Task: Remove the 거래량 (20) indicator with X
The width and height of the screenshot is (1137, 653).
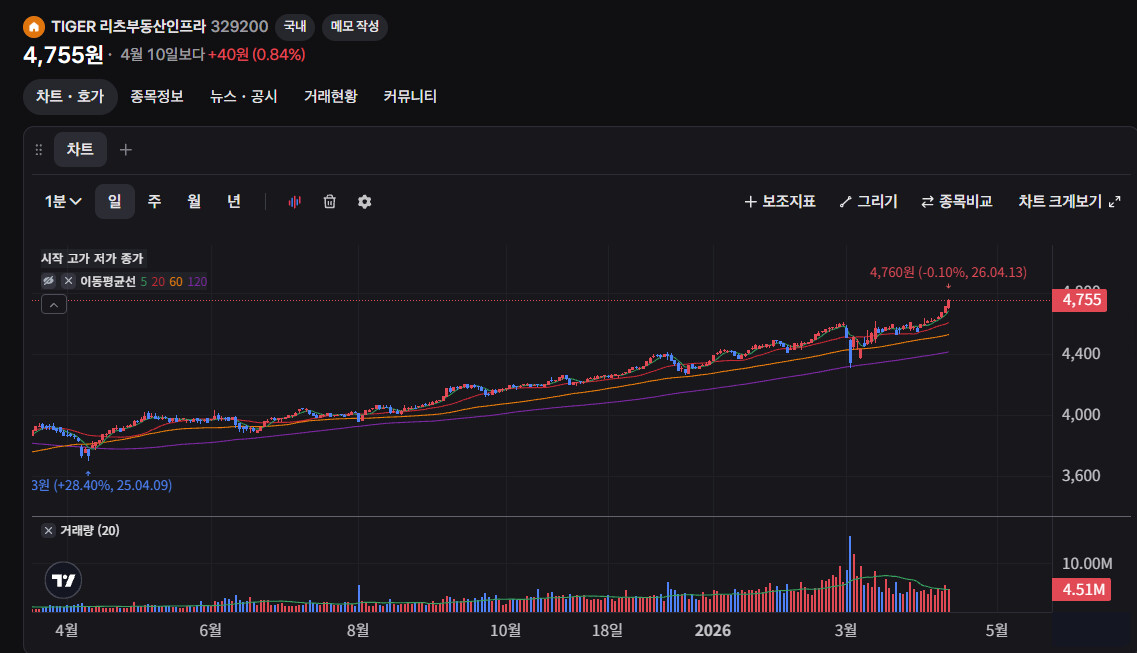Action: [49, 531]
